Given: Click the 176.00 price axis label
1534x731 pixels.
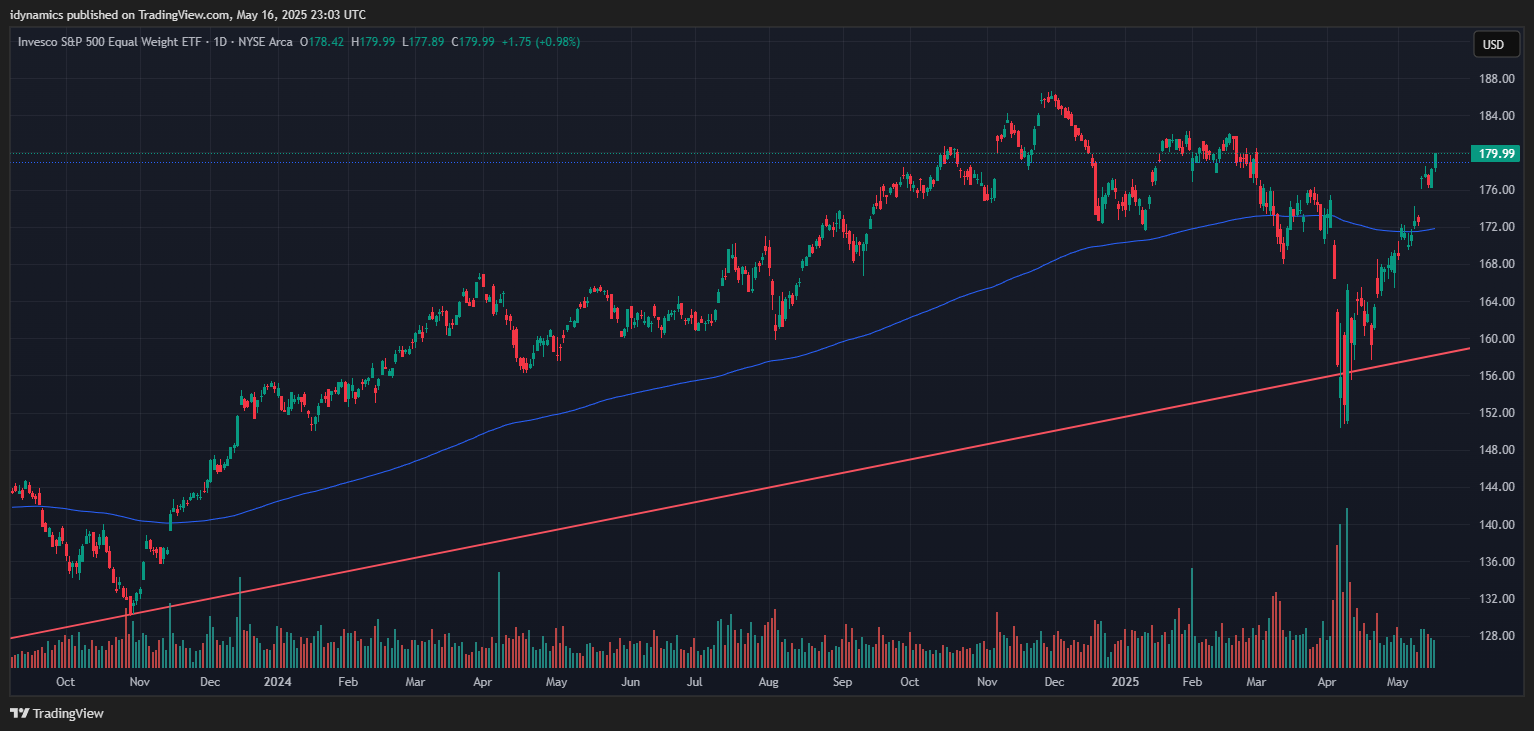Looking at the screenshot, I should coord(1496,190).
